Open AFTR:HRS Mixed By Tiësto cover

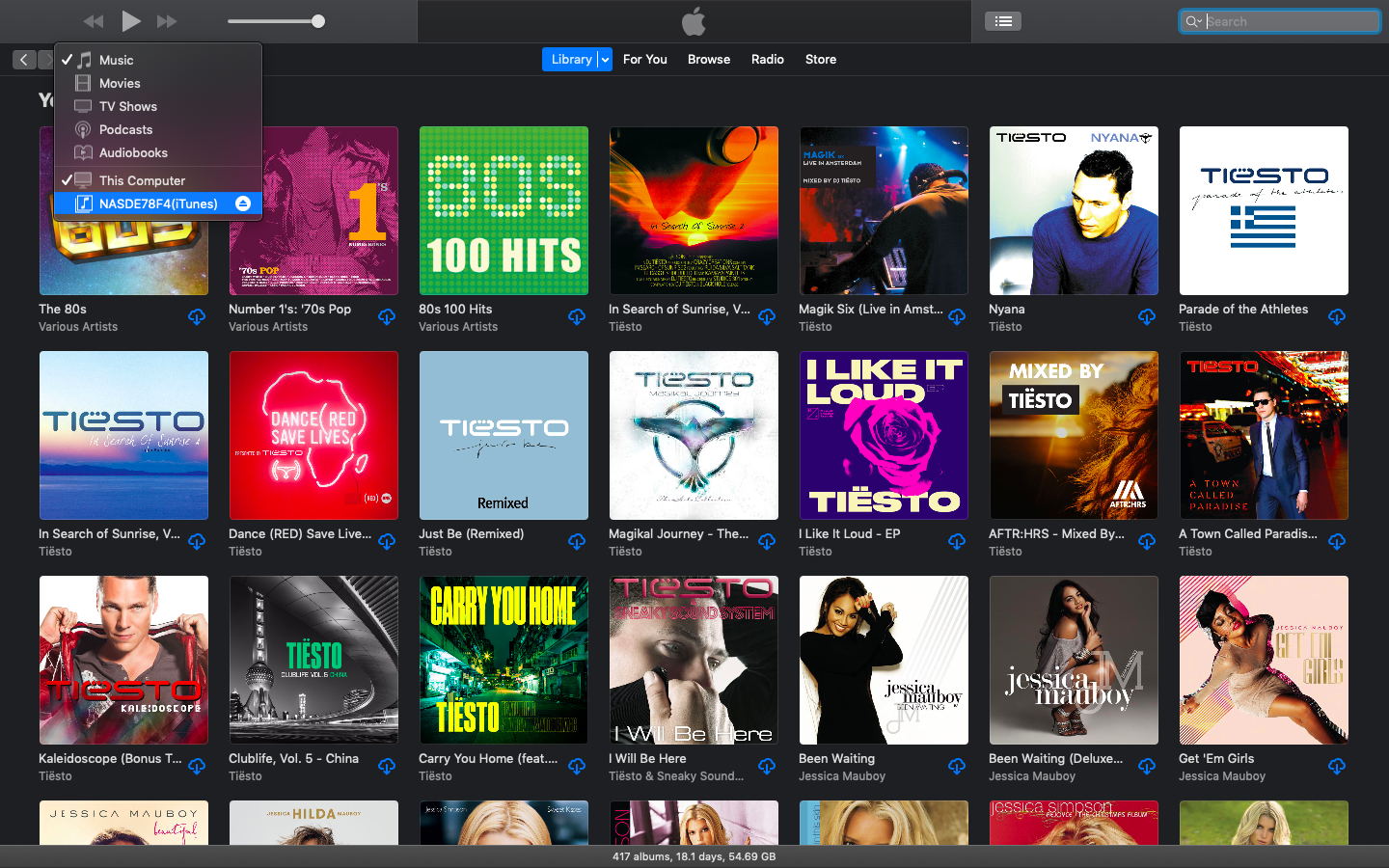coord(1074,435)
